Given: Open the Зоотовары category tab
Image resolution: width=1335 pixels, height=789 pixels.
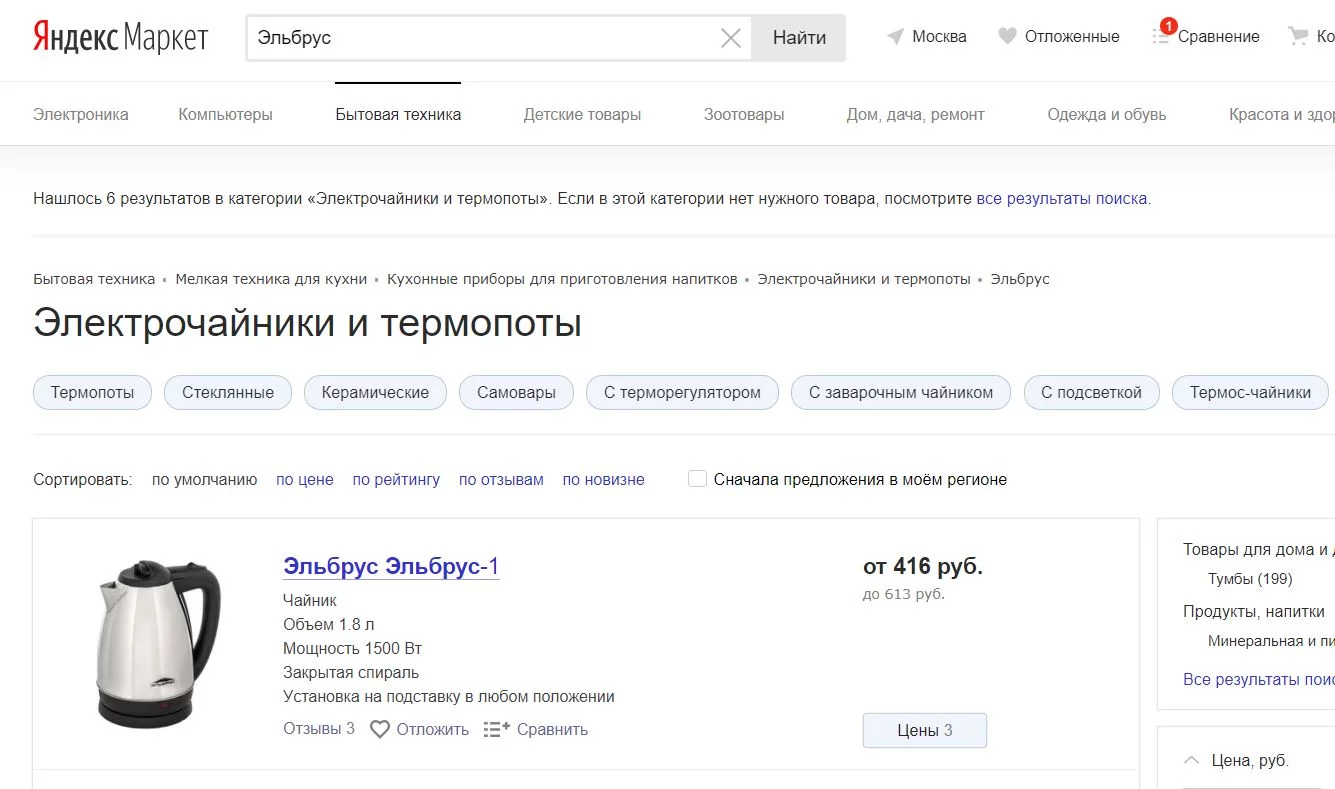Looking at the screenshot, I should coord(744,114).
